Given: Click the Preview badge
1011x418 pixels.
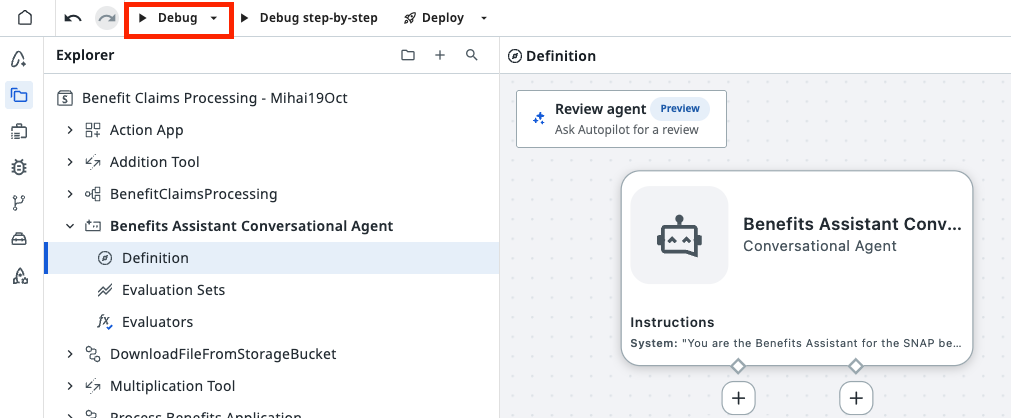Looking at the screenshot, I should 680,109.
